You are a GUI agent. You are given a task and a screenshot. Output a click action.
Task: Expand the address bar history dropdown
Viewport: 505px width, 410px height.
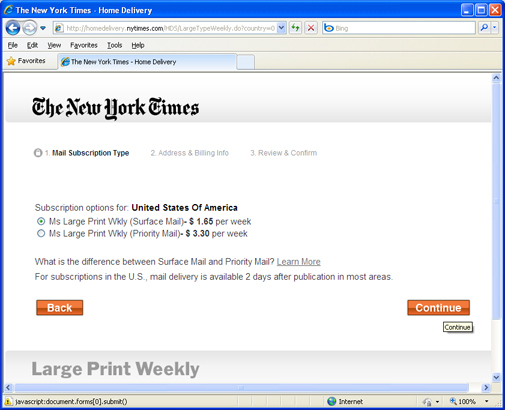[281, 28]
